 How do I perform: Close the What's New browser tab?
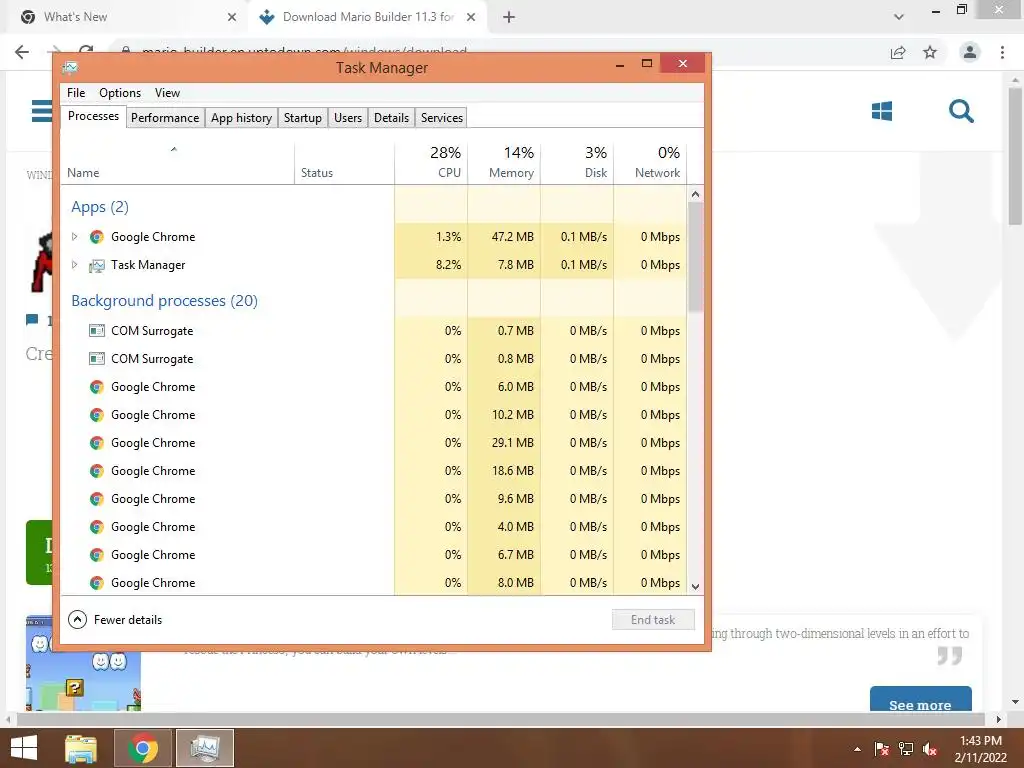[x=232, y=17]
